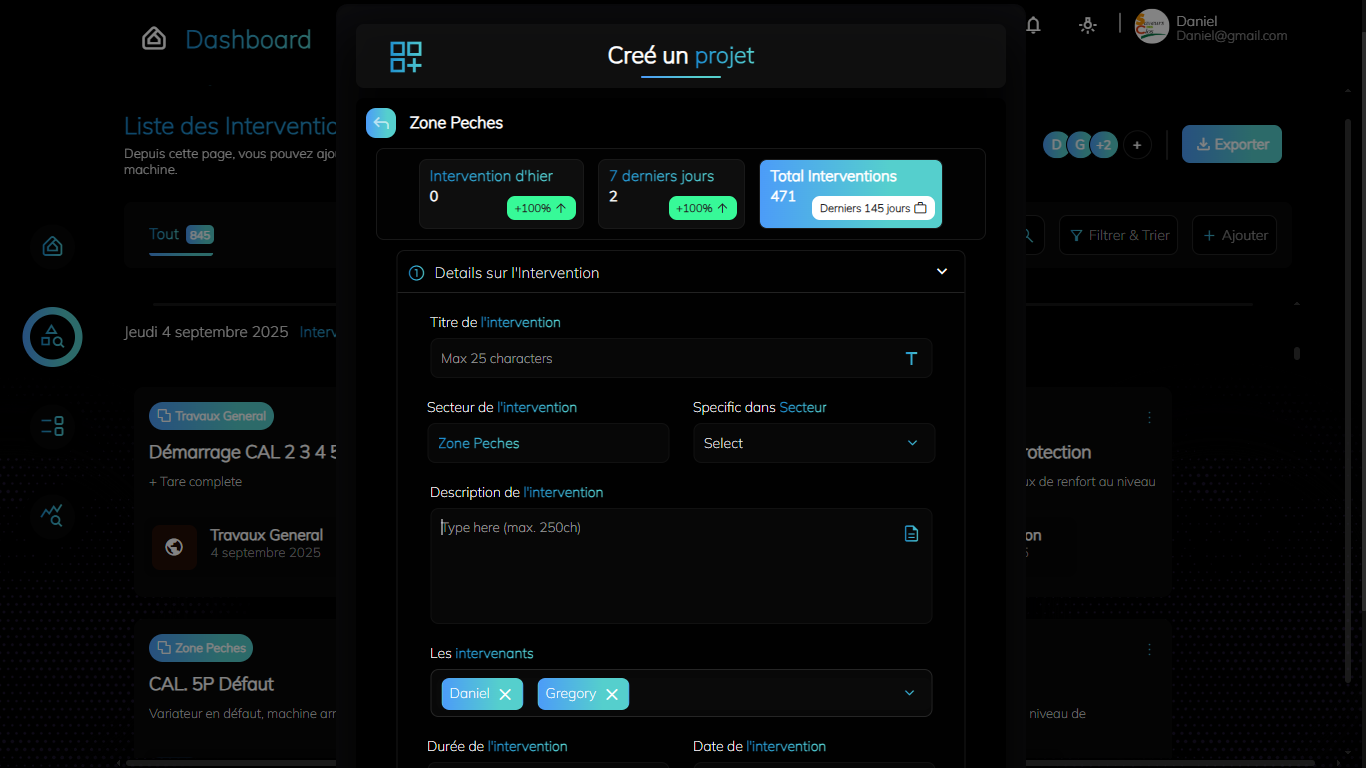Click the Derniers 145 jours badge
1366x768 pixels.
pyautogui.click(x=873, y=208)
